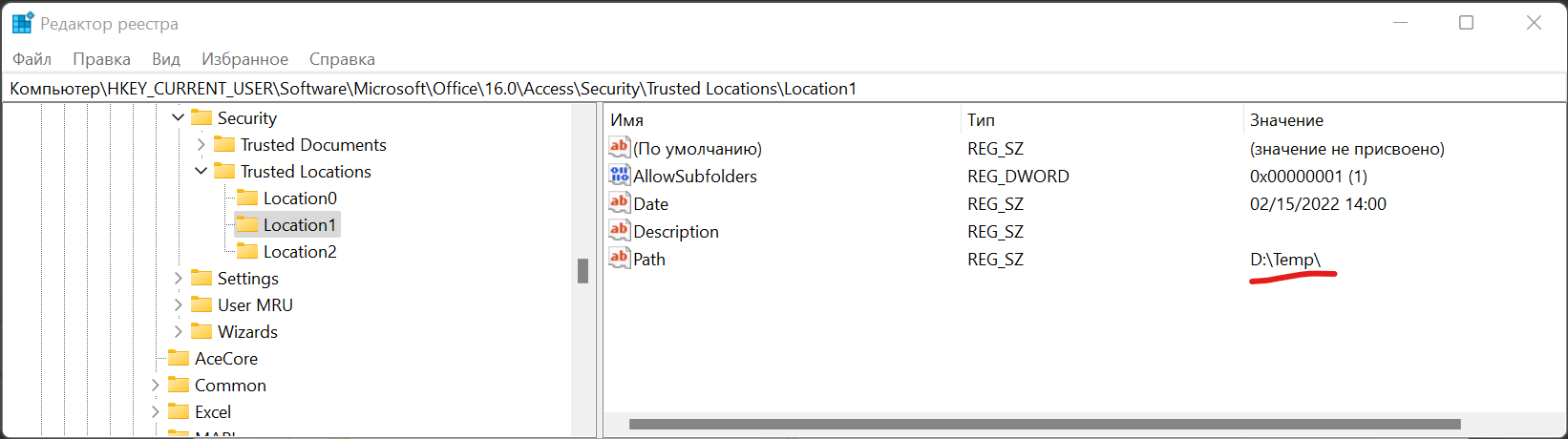
Task: Click the registry path address bar
Action: pyautogui.click(x=783, y=89)
